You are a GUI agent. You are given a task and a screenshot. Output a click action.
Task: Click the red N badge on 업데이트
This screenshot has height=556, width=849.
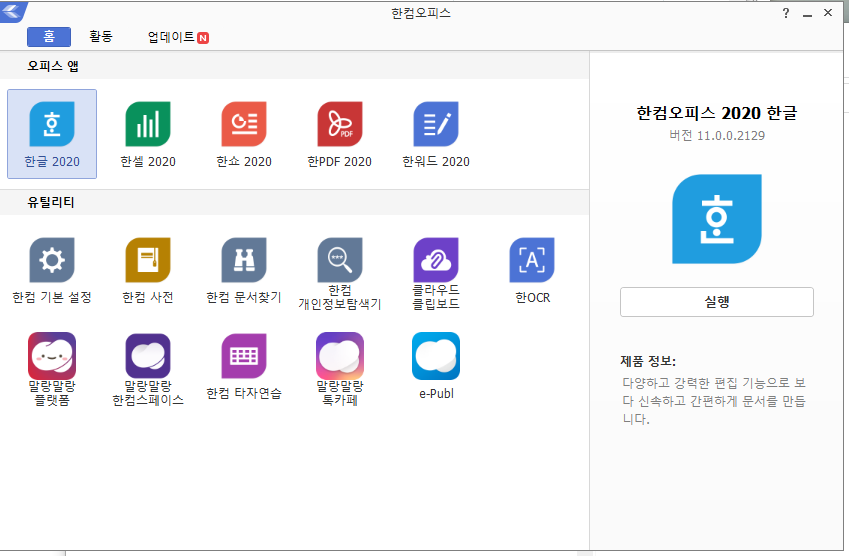[x=203, y=38]
